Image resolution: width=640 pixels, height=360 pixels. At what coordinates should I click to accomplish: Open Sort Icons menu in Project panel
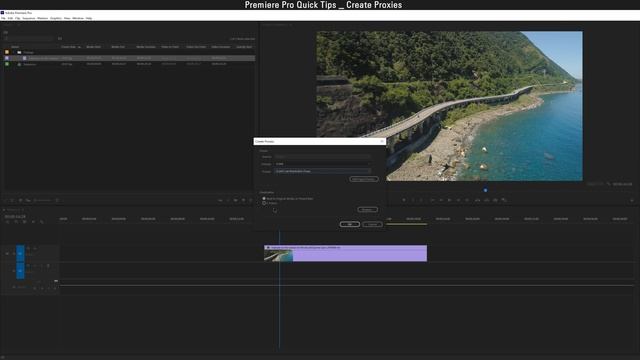(58, 200)
